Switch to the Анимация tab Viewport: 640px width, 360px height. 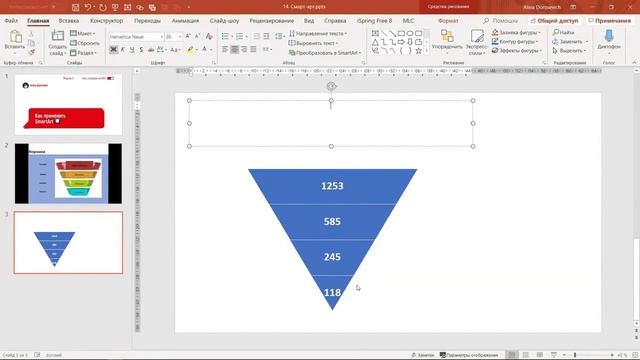click(185, 20)
